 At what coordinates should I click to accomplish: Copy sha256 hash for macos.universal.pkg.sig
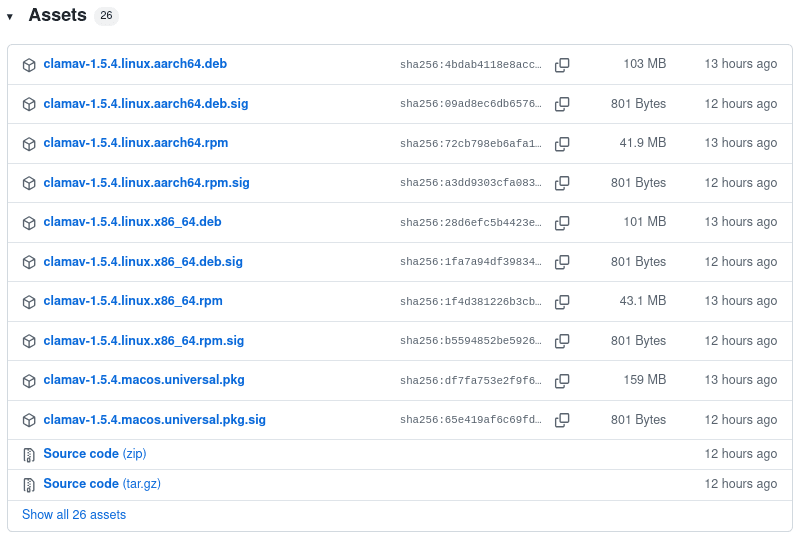[x=562, y=420]
